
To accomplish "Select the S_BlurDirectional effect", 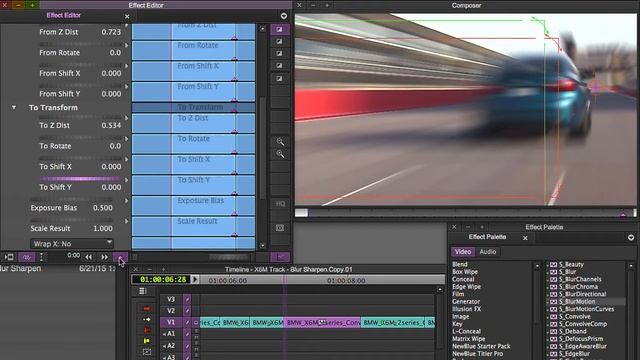I will click(x=582, y=294).
